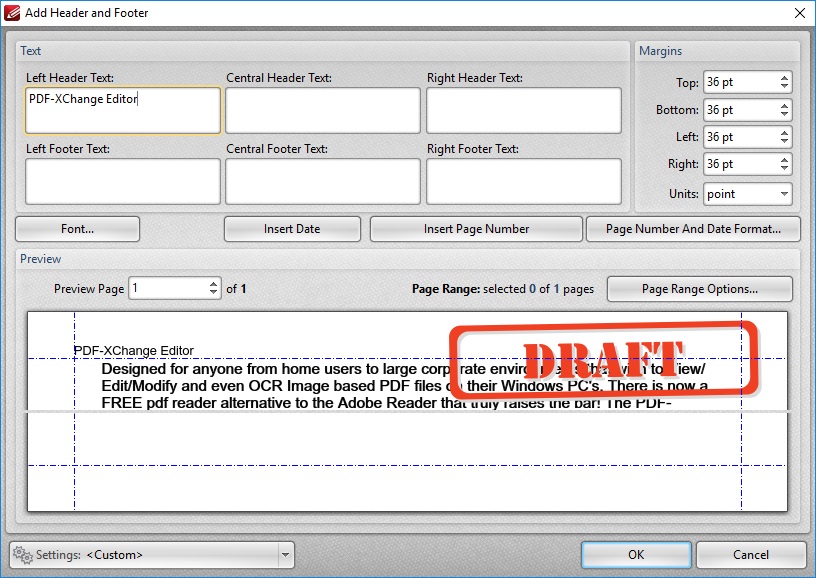Click the Insert Page Number button
Image resolution: width=816 pixels, height=578 pixels.
pos(476,229)
